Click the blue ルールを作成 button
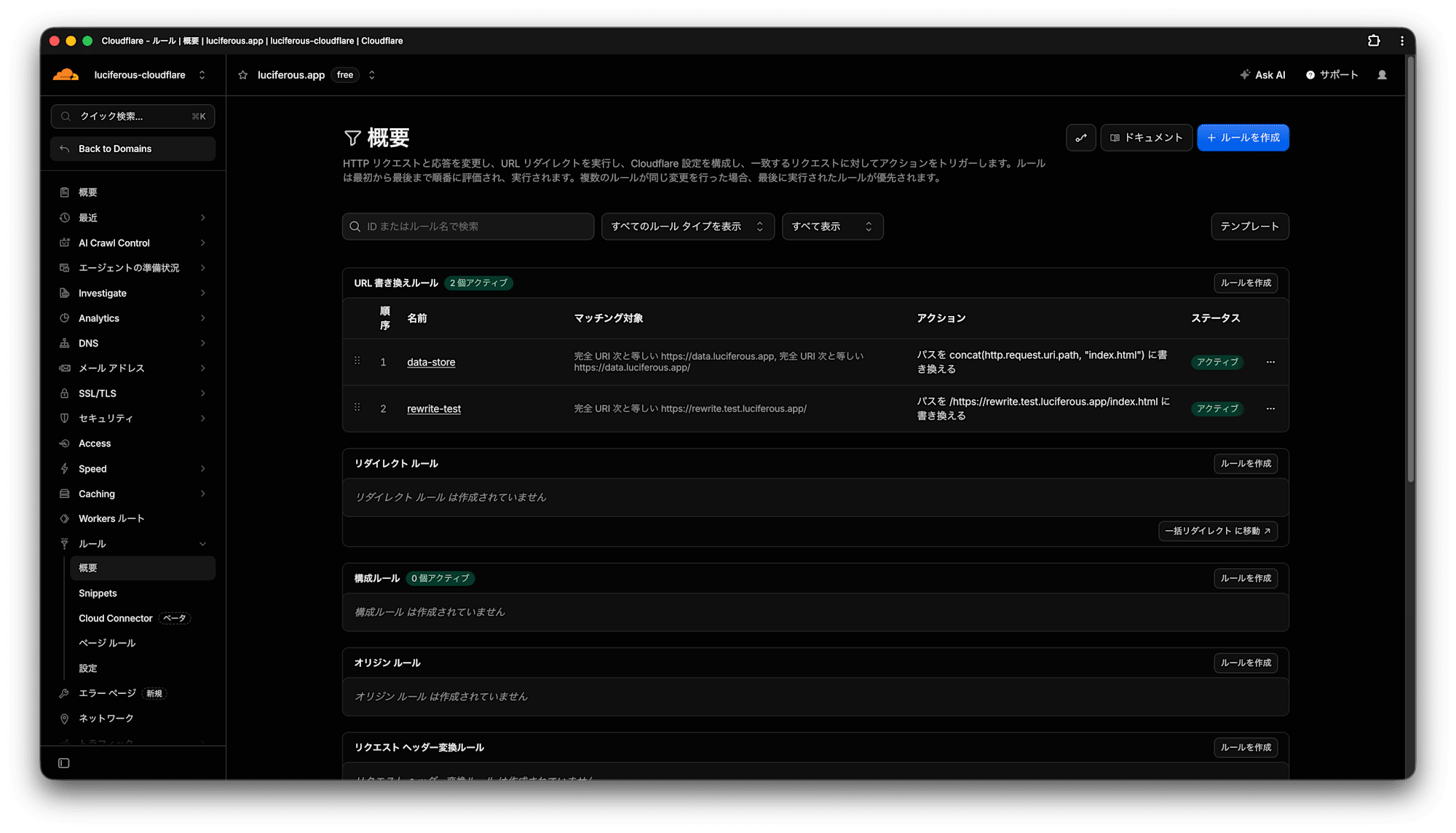 coord(1243,138)
